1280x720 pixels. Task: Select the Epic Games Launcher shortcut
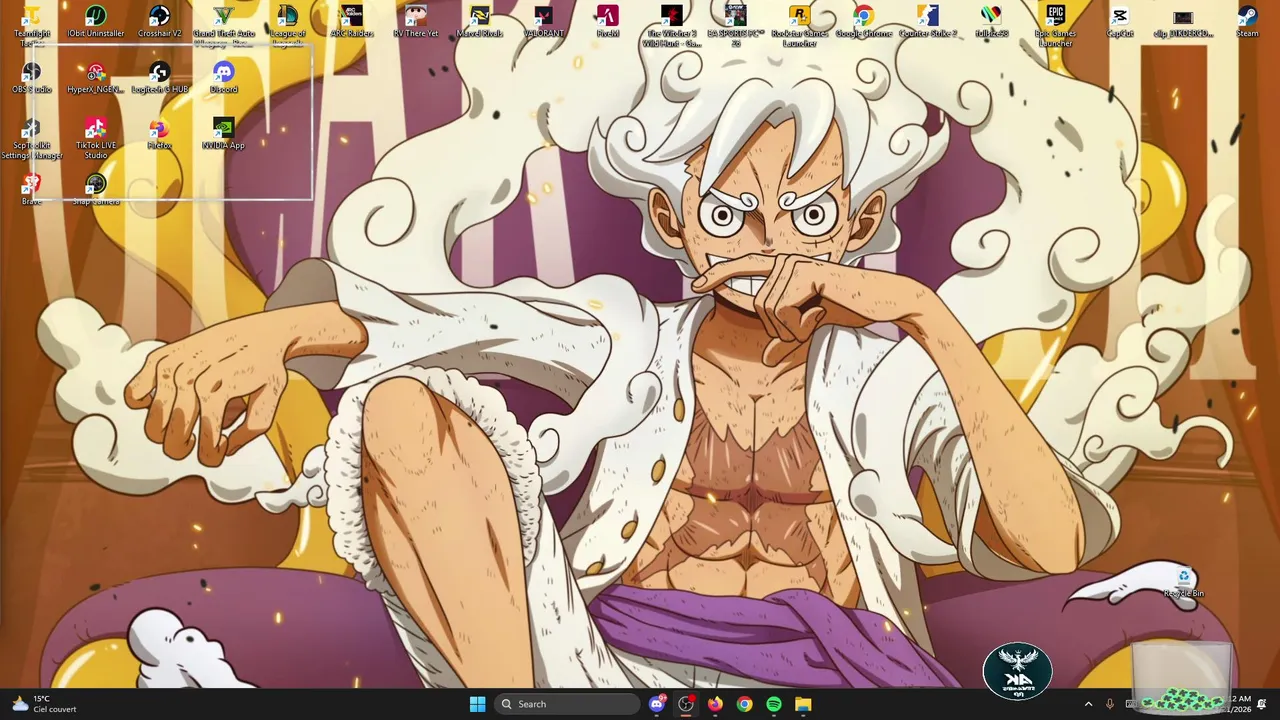point(1056,25)
